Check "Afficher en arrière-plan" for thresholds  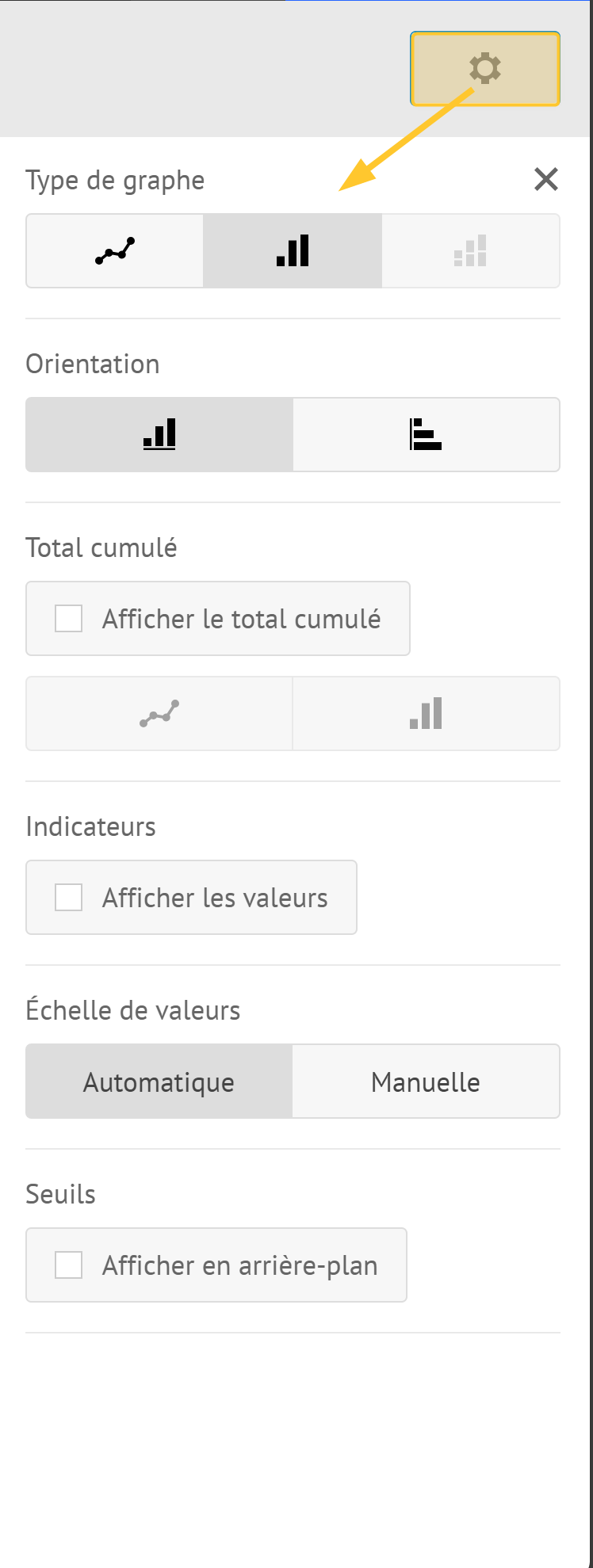[69, 1265]
